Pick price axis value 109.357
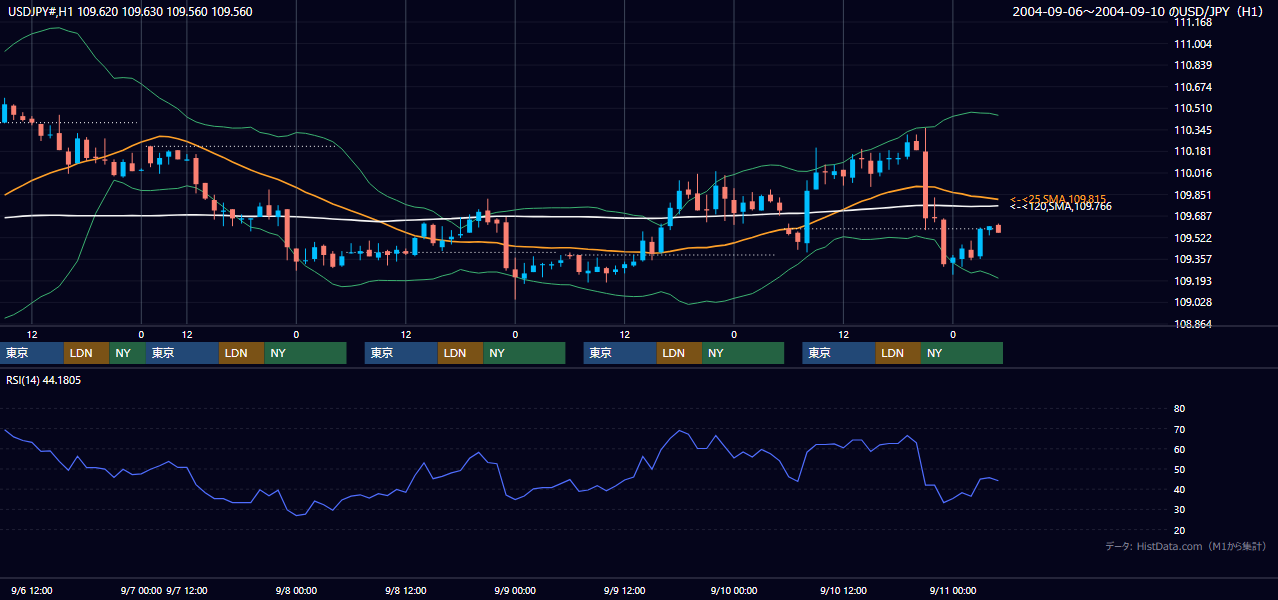This screenshot has width=1278, height=600. click(x=1192, y=259)
